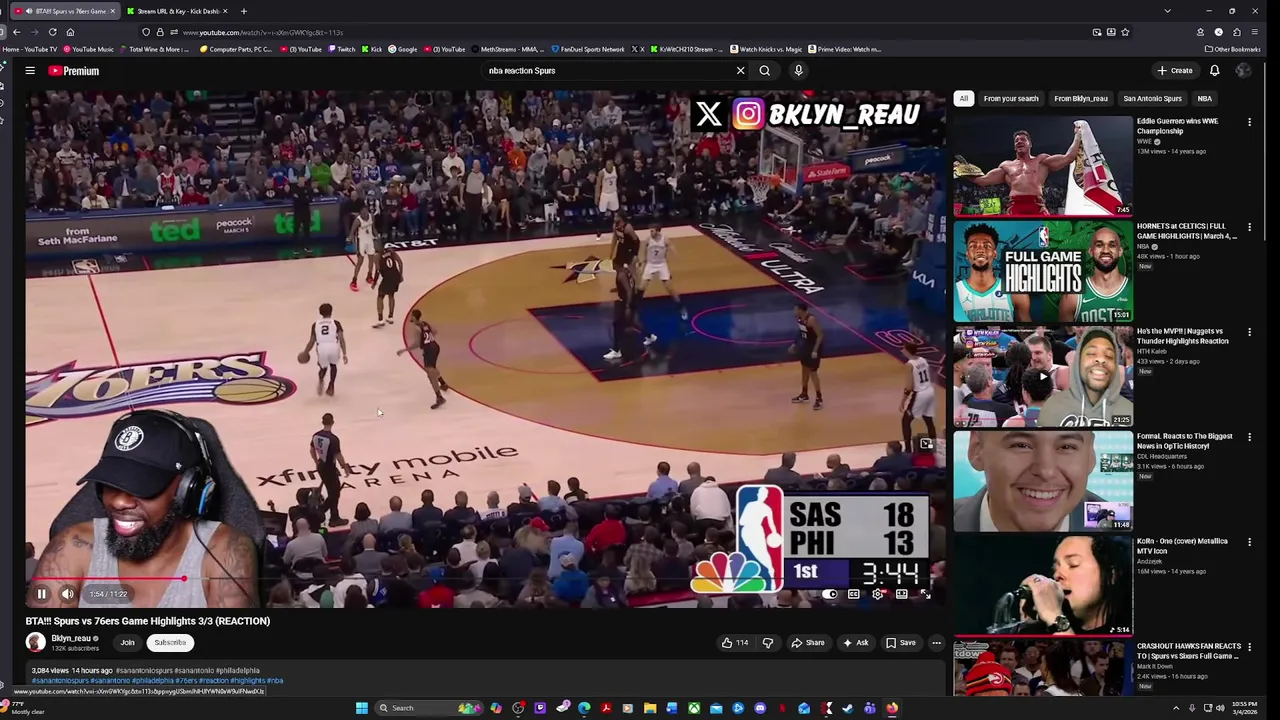Click the Ask button
The width and height of the screenshot is (1280, 720).
[855, 643]
